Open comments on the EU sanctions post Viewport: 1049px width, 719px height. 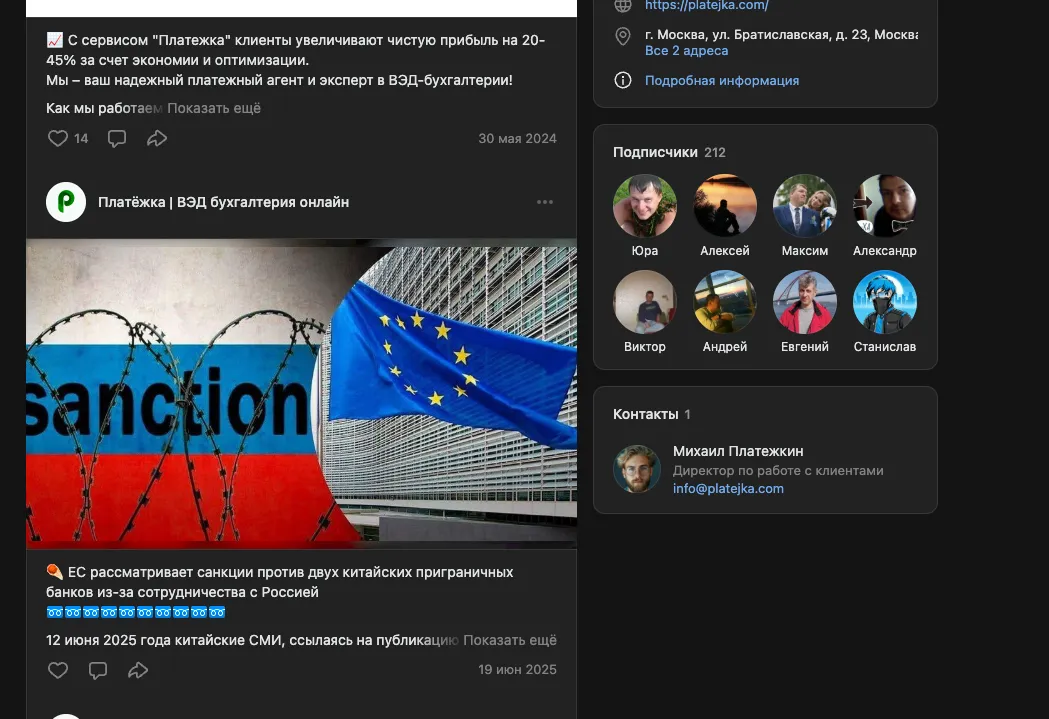click(x=98, y=670)
